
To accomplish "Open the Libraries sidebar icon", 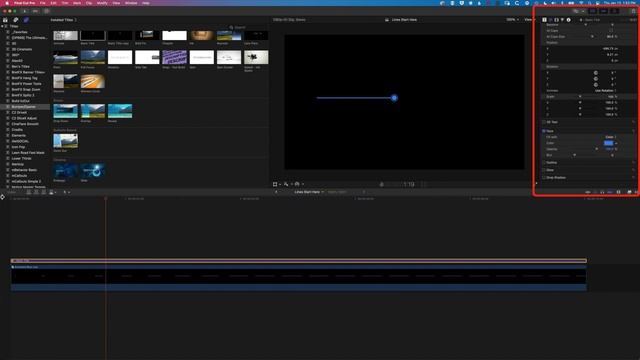I will click(x=5, y=20).
